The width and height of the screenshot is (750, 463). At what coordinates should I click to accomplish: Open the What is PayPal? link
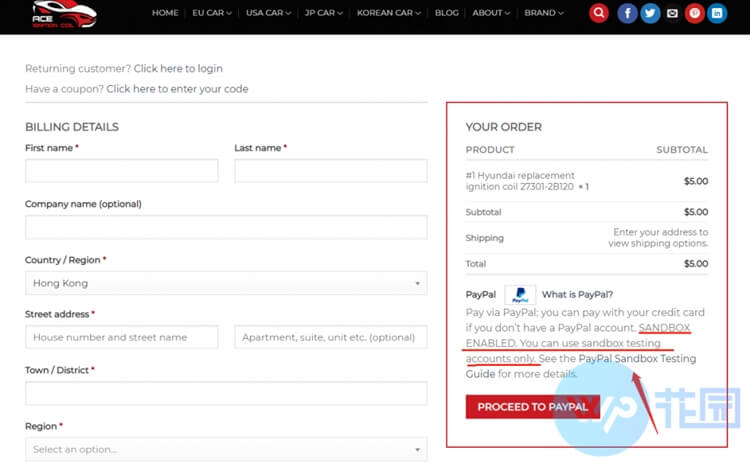577,295
